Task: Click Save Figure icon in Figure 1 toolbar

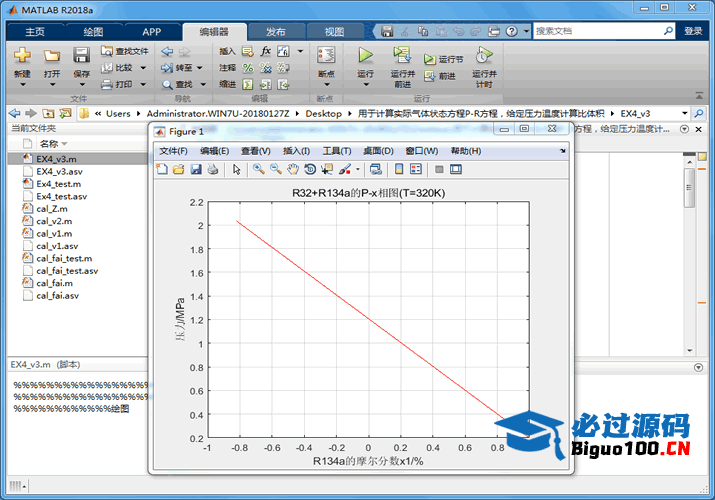Action: coord(196,169)
